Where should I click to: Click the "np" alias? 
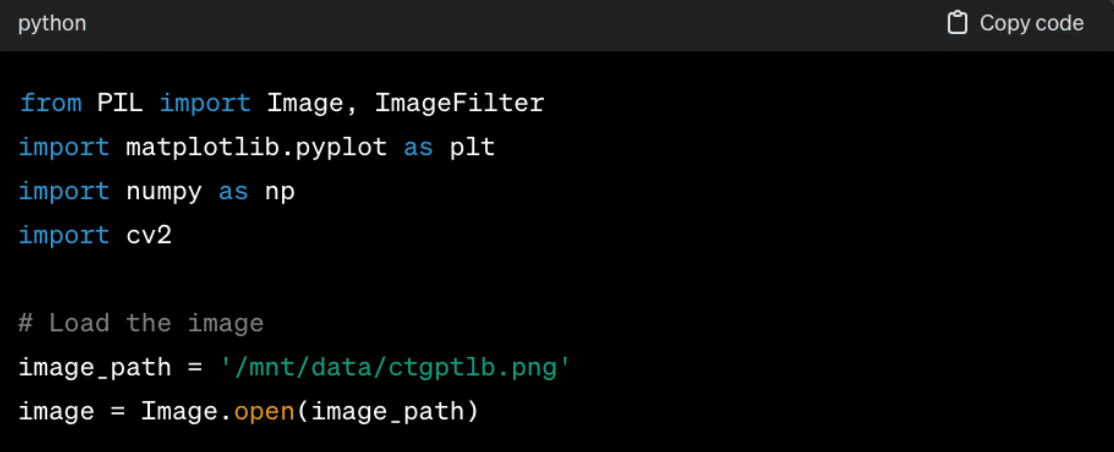click(x=280, y=191)
